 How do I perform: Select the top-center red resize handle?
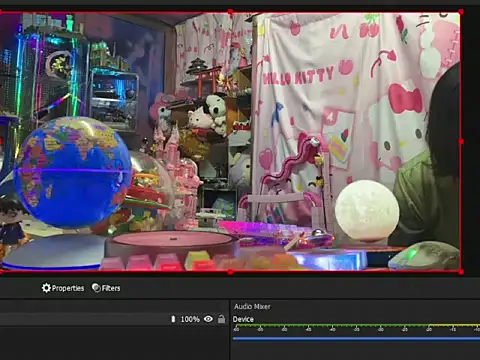coord(230,12)
